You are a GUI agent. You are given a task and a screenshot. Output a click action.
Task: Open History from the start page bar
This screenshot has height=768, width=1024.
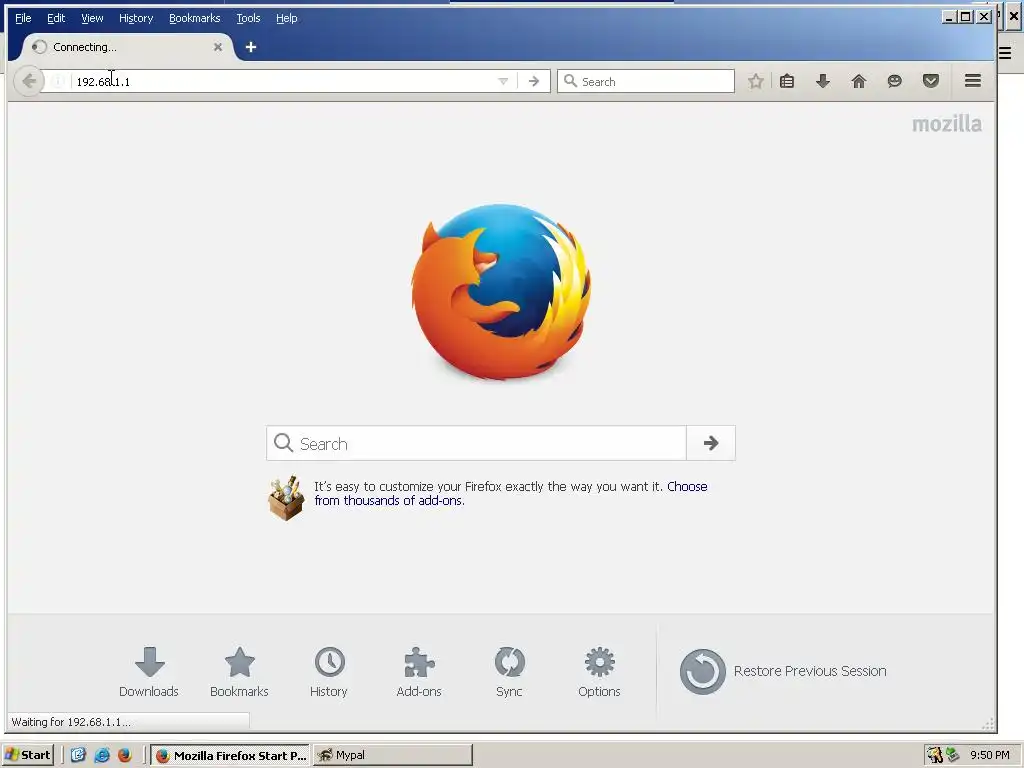(328, 672)
